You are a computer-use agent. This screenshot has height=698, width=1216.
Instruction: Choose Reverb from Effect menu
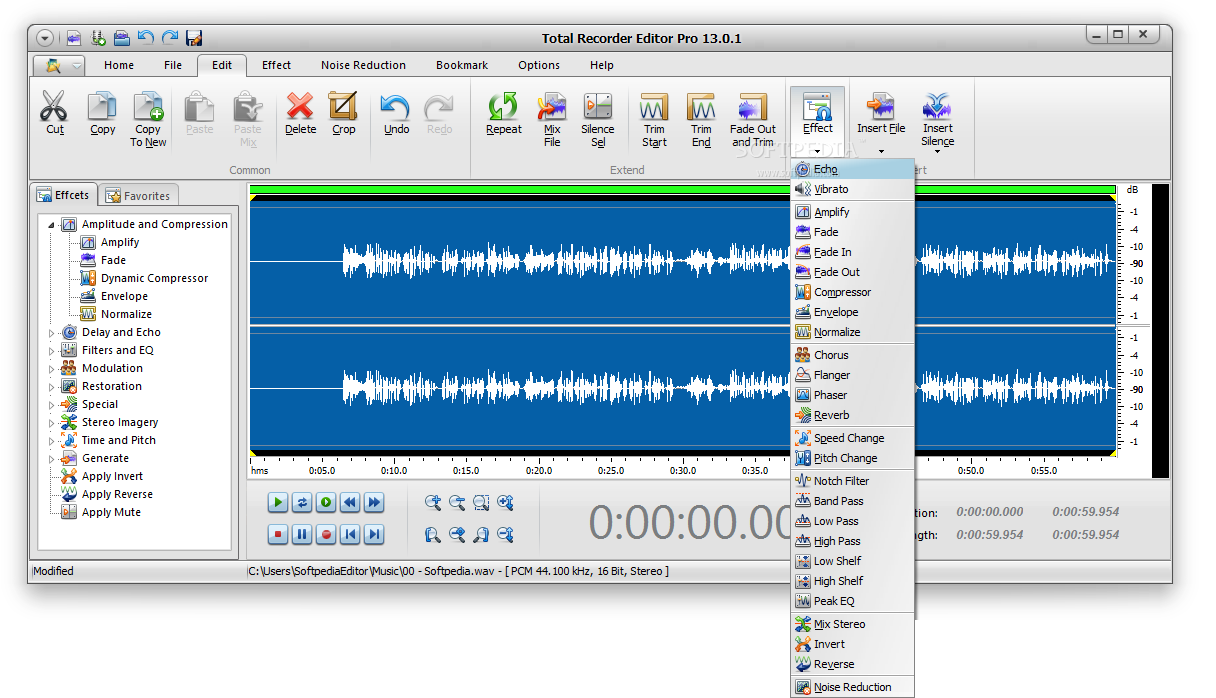point(852,415)
